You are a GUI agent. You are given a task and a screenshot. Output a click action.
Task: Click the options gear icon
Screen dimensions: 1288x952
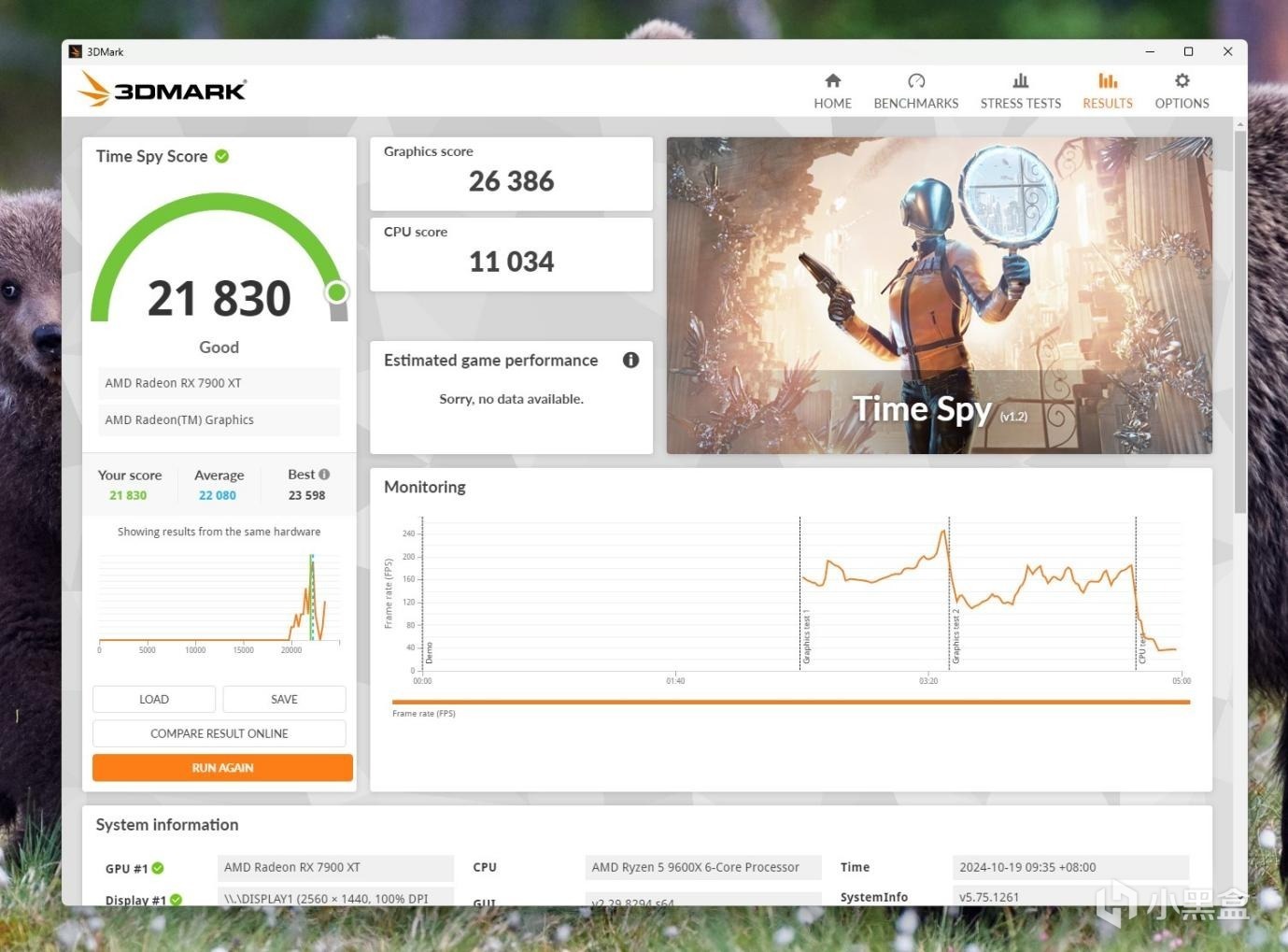(1182, 80)
